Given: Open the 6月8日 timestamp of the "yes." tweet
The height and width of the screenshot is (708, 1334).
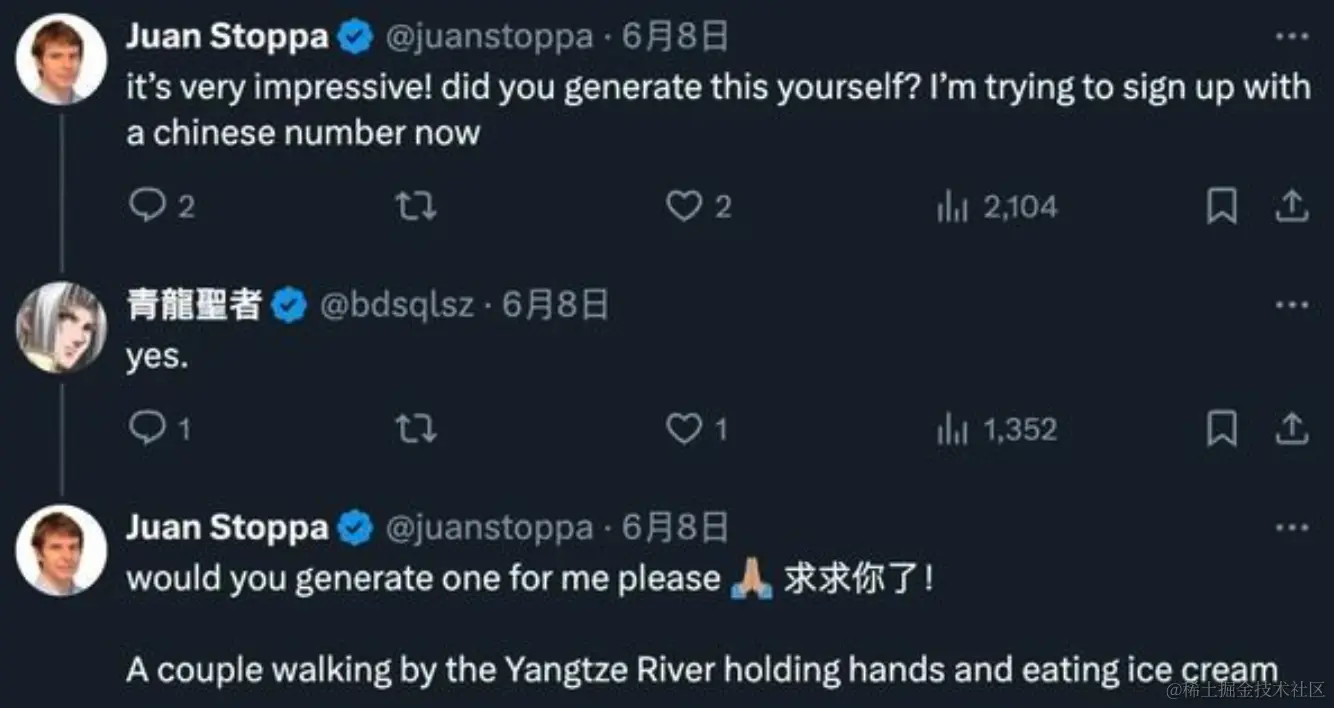Looking at the screenshot, I should pos(555,305).
